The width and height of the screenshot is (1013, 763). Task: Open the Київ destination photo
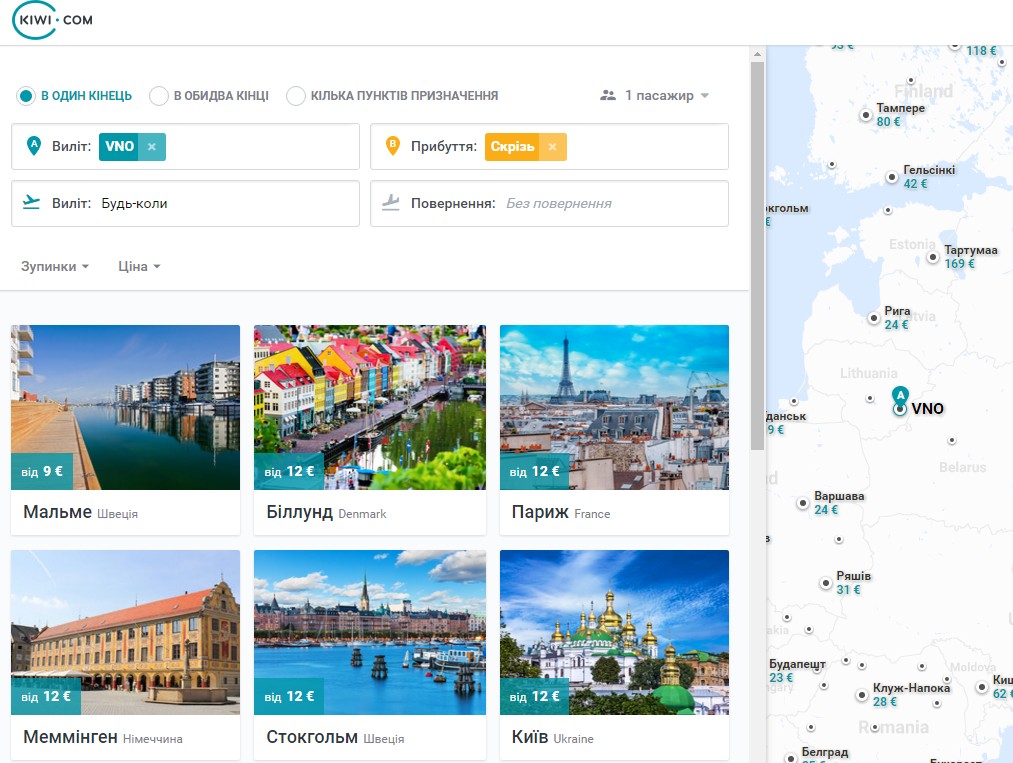coord(614,632)
